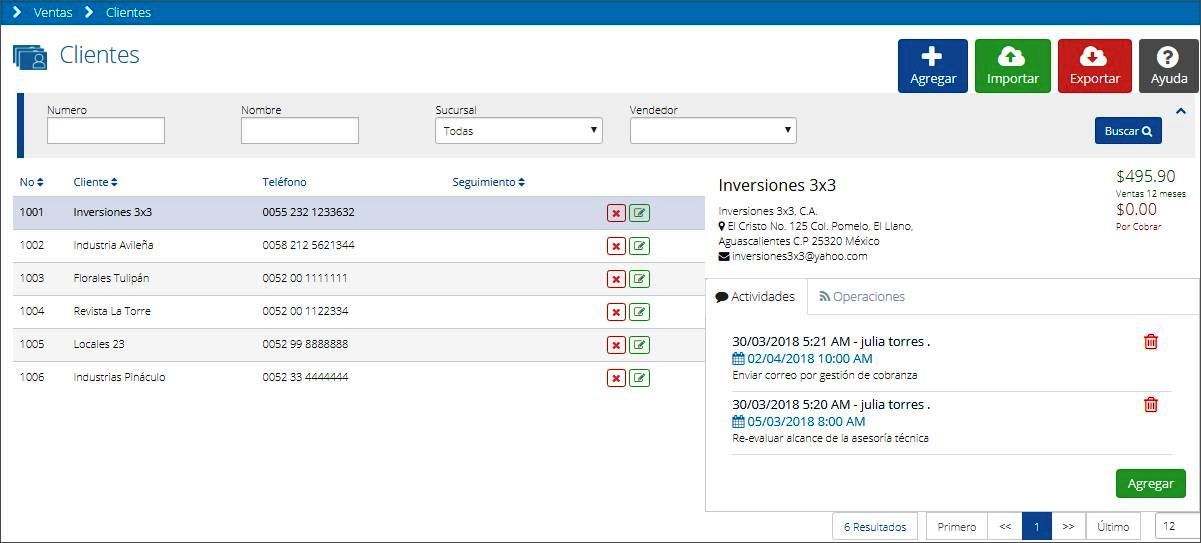Open the Sucursal dropdown
The image size is (1201, 543).
519,131
